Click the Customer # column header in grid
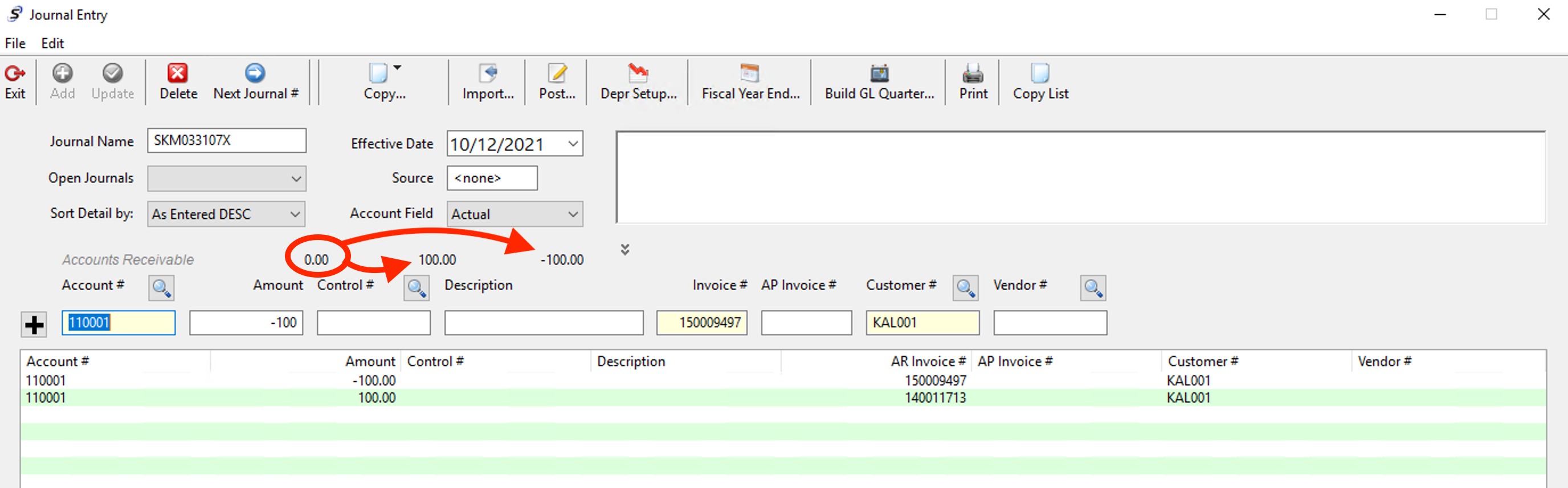 [x=1256, y=361]
